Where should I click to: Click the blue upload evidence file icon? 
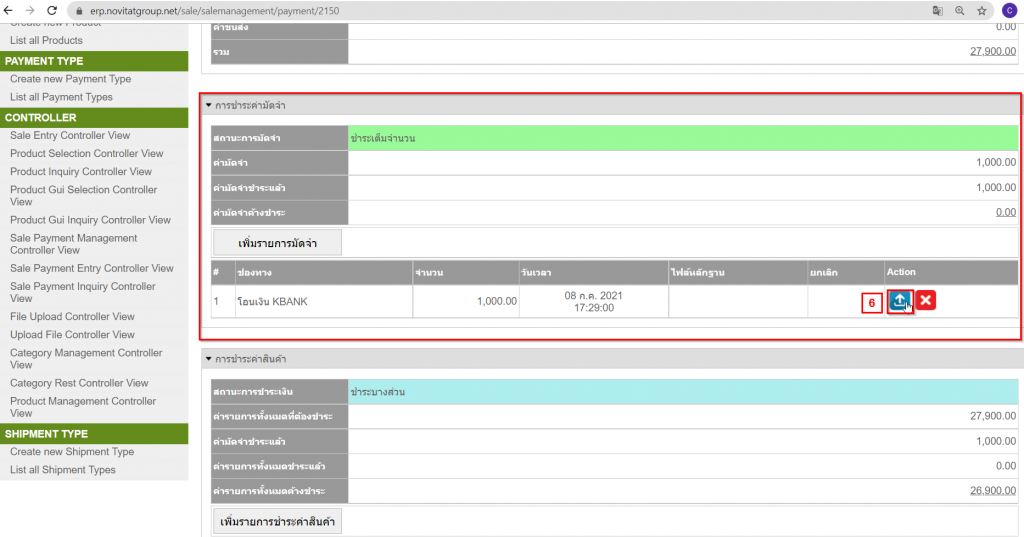point(900,301)
